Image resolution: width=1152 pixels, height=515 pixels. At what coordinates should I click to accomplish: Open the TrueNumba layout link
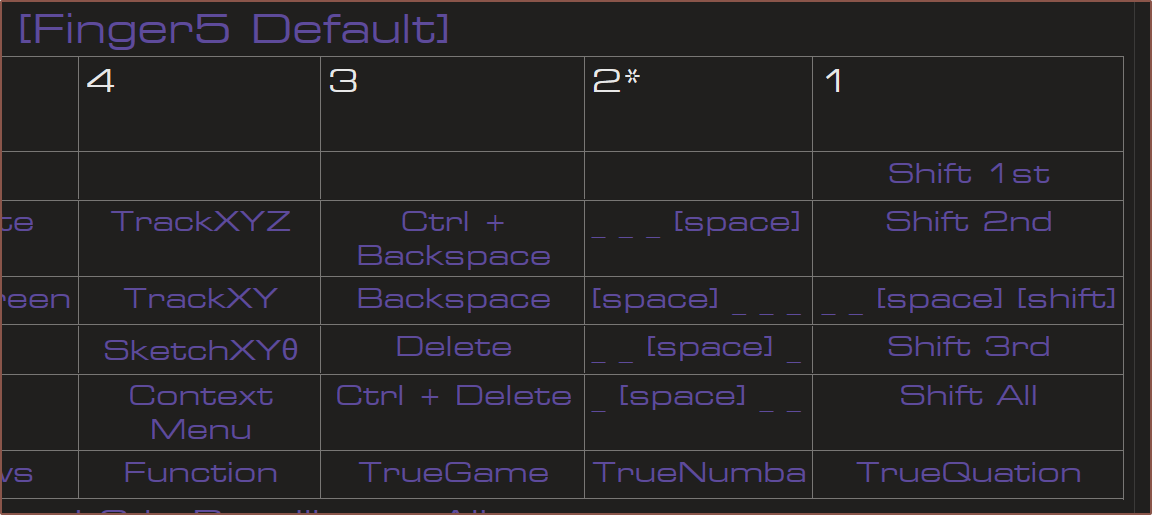tap(699, 472)
